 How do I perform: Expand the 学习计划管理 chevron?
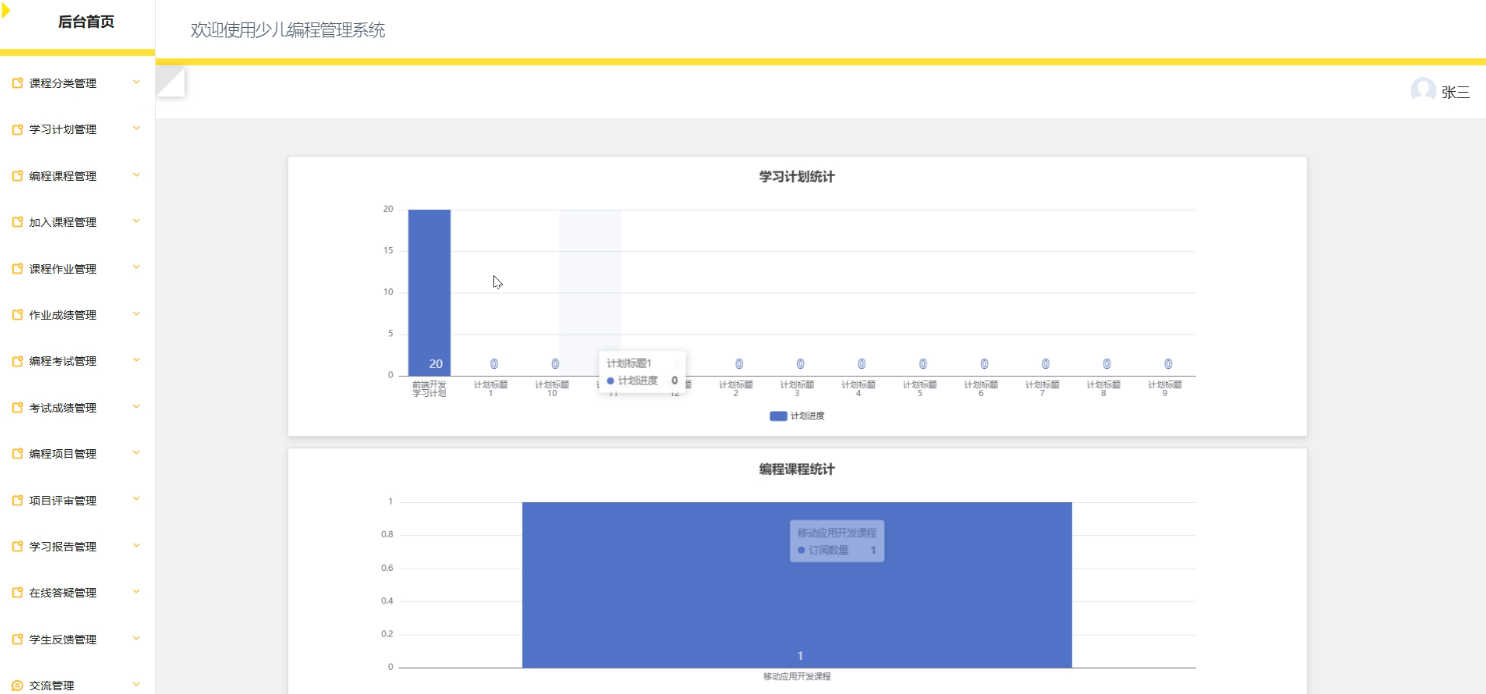[136, 128]
